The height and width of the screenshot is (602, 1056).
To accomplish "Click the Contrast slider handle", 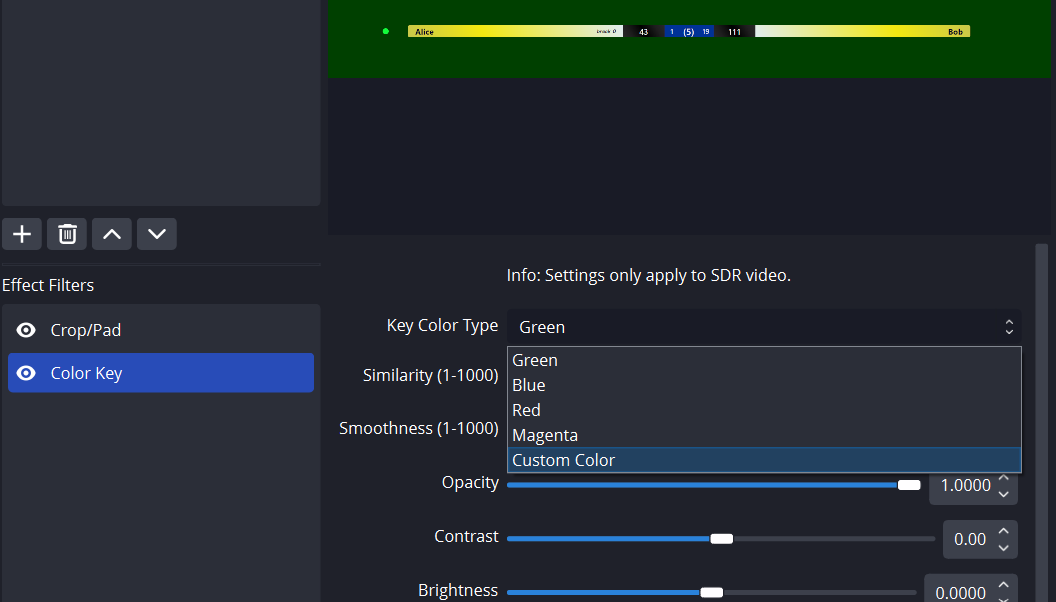I will pos(721,539).
